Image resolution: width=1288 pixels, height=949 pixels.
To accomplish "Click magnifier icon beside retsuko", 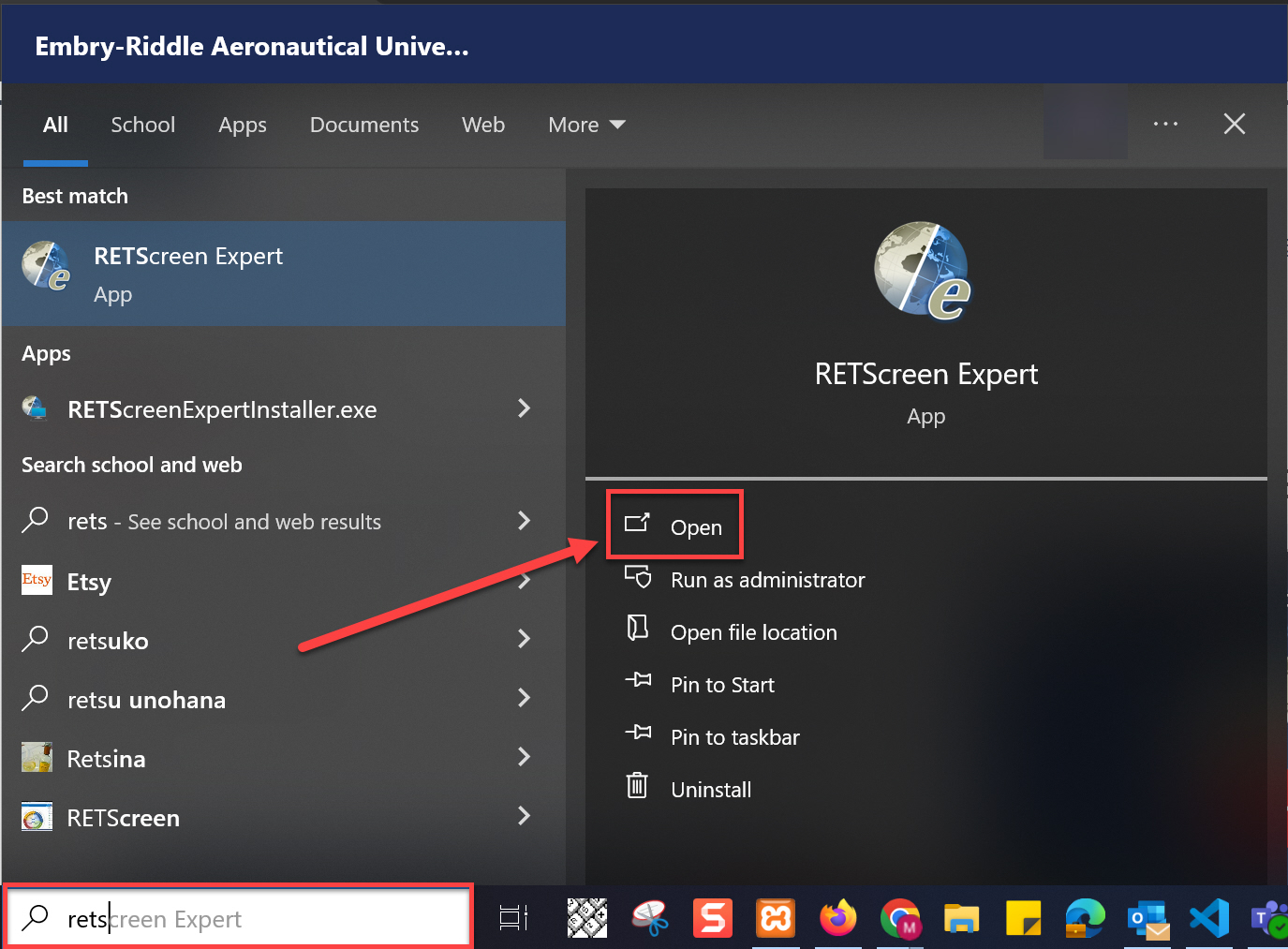I will (x=36, y=639).
